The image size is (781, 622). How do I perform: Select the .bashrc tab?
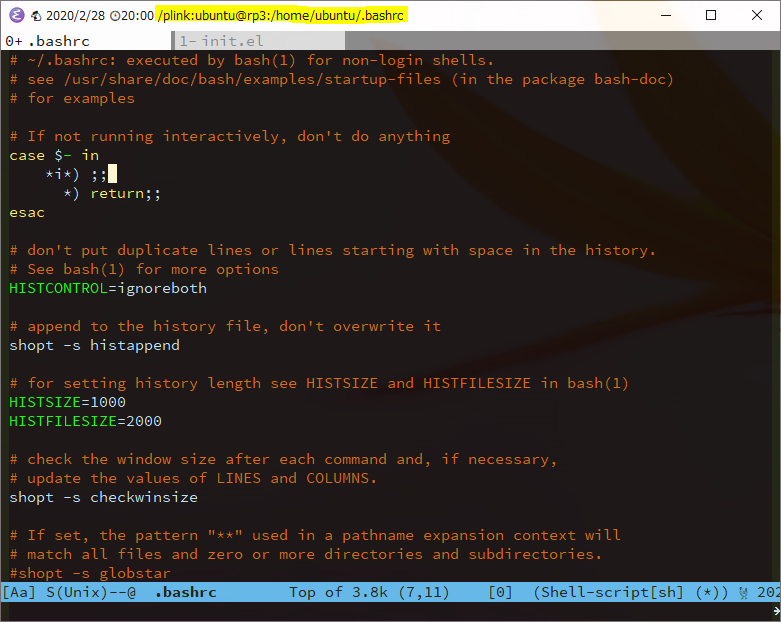pyautogui.click(x=86, y=41)
